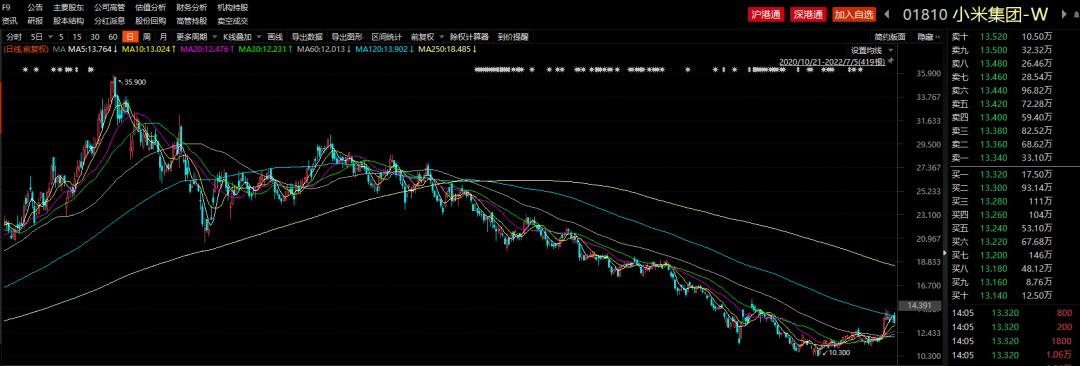The image size is (1080, 366).
Task: Select the 60-minute period
Action: coord(112,37)
